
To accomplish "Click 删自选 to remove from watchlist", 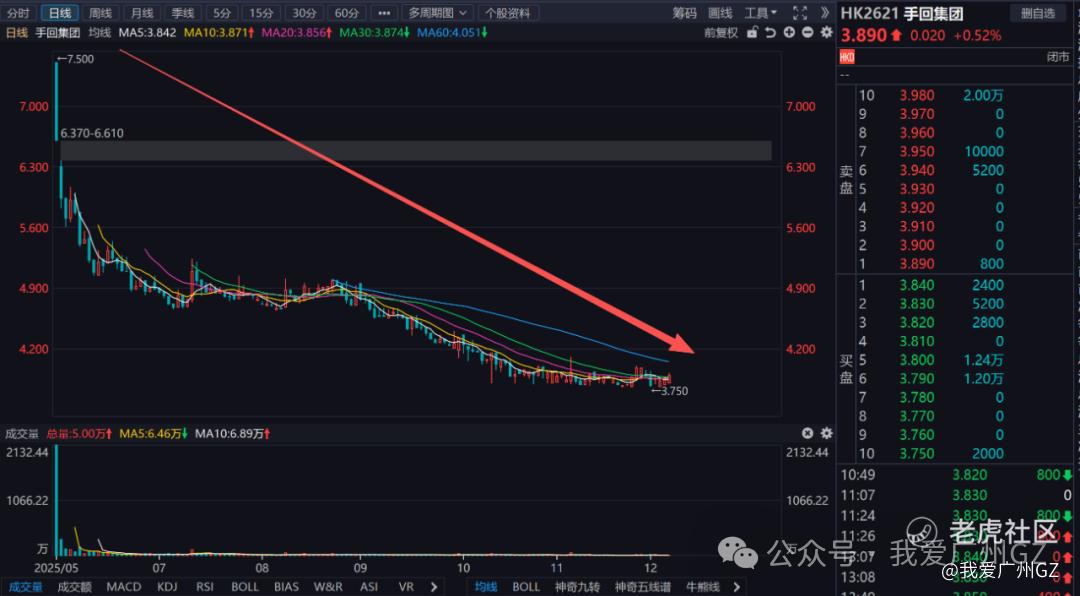I will tap(1037, 12).
